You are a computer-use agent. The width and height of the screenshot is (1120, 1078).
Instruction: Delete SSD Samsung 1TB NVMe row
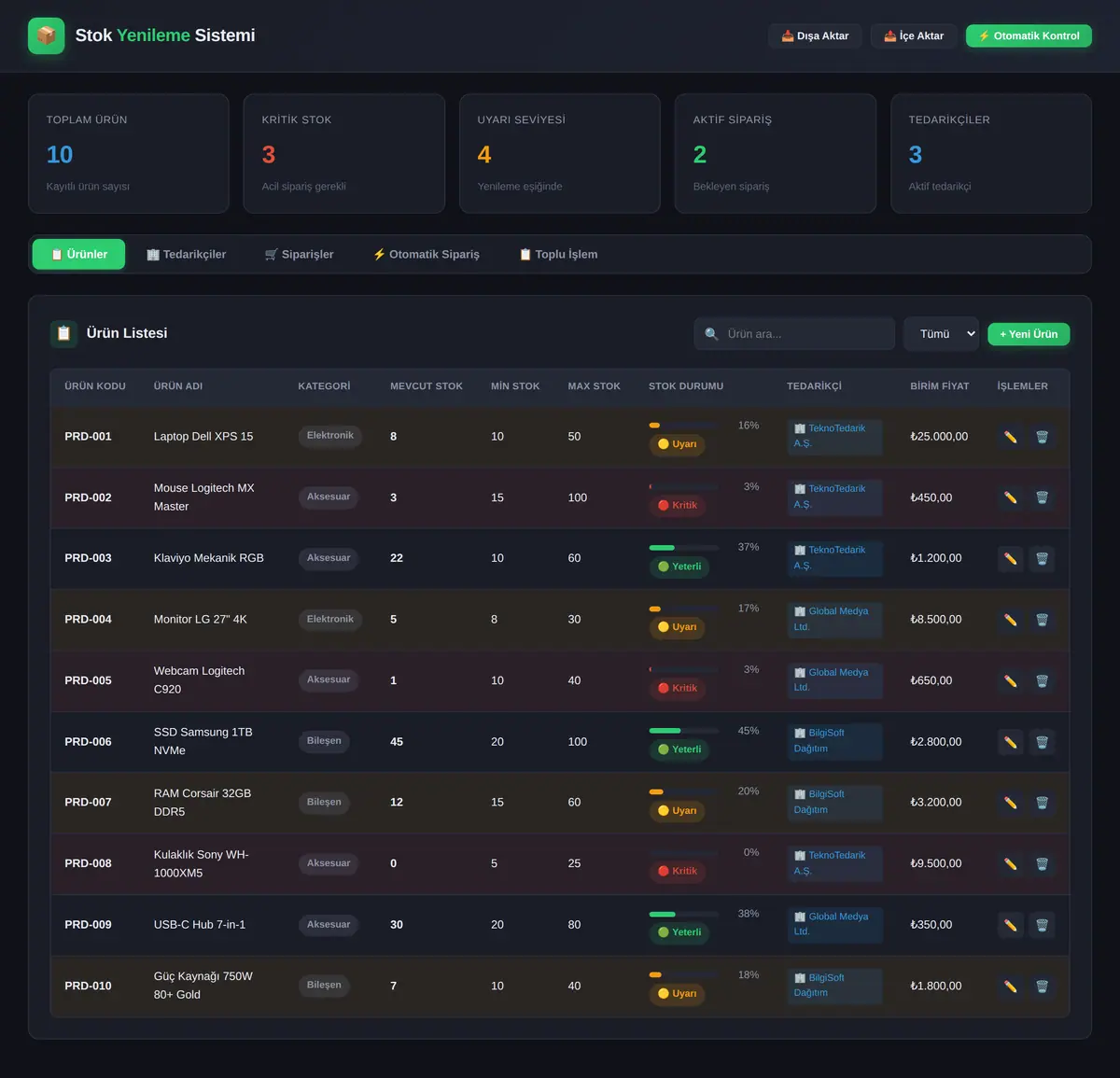click(1043, 742)
